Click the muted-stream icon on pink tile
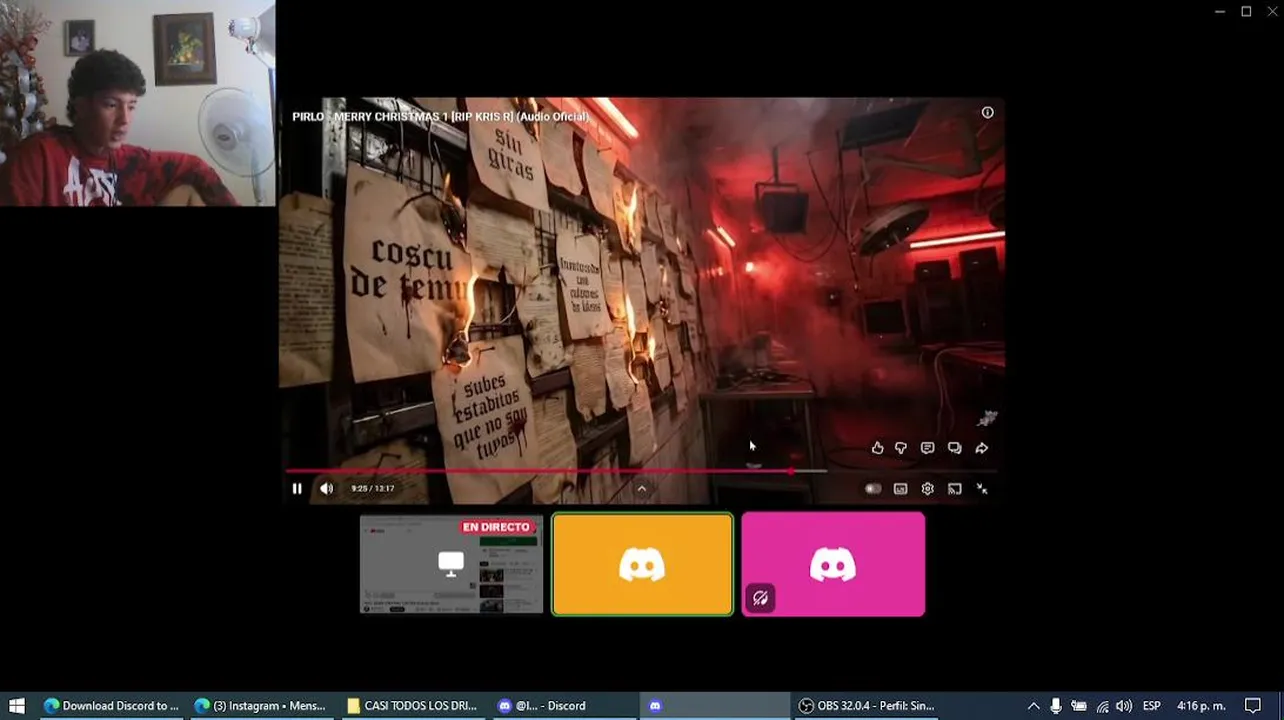 tap(760, 598)
